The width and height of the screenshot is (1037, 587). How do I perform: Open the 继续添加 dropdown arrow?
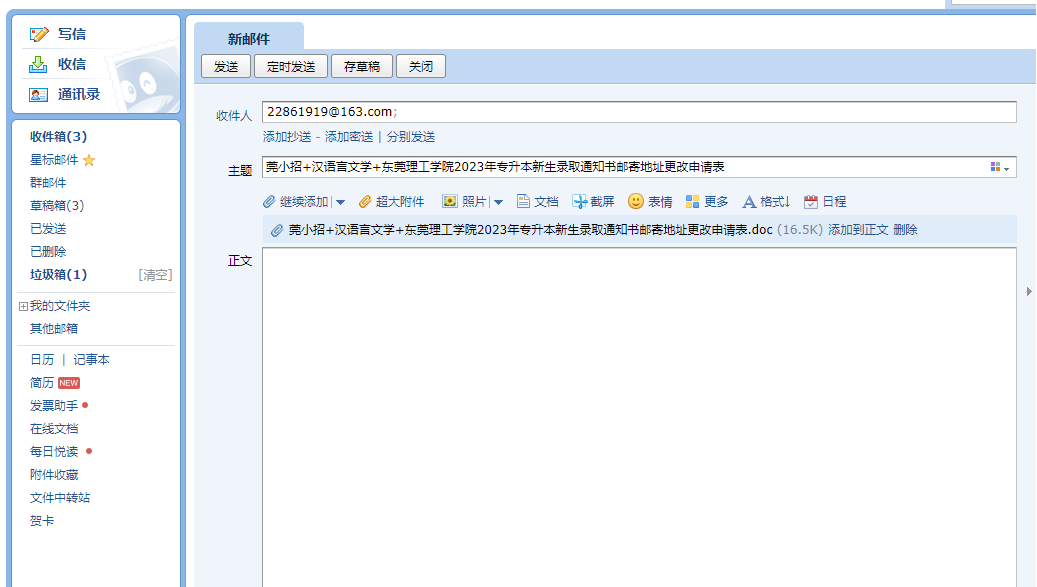coord(341,202)
